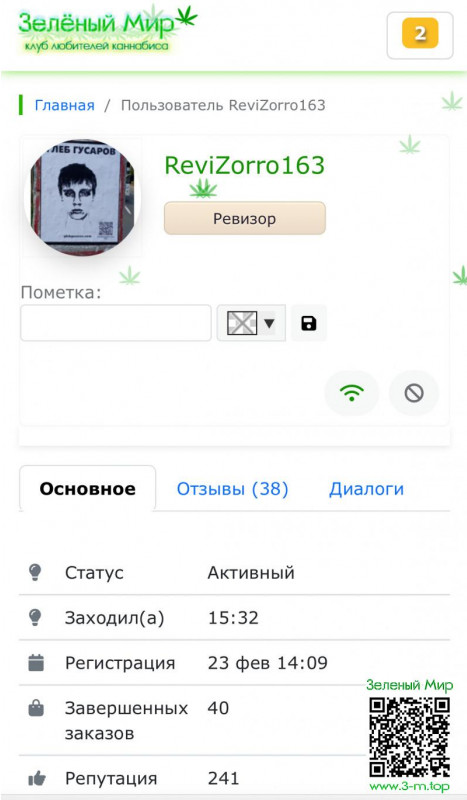Click the calendar icon beside Регистрация
The image size is (467, 800).
click(36, 663)
